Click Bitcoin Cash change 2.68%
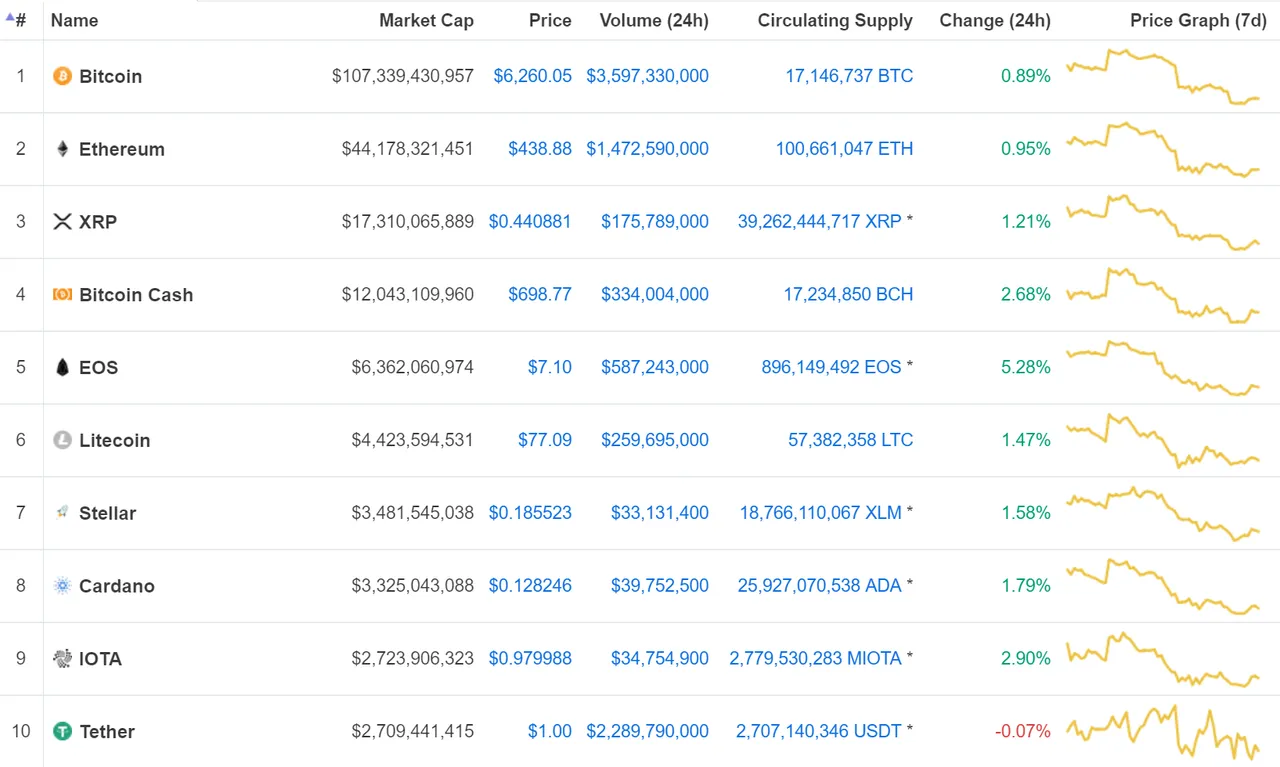The height and width of the screenshot is (767, 1280). click(x=1026, y=295)
